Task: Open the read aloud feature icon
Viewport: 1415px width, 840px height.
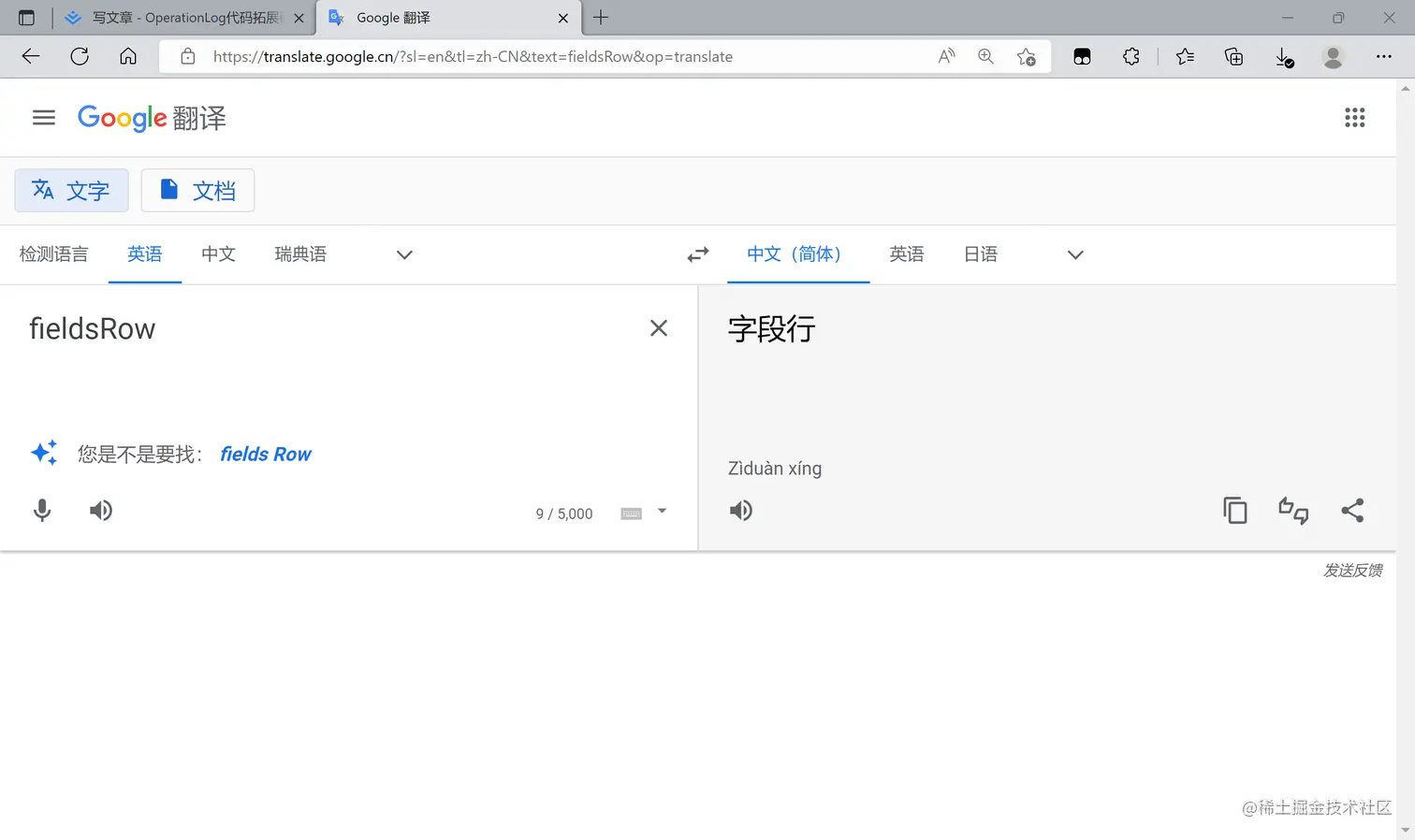Action: (946, 56)
